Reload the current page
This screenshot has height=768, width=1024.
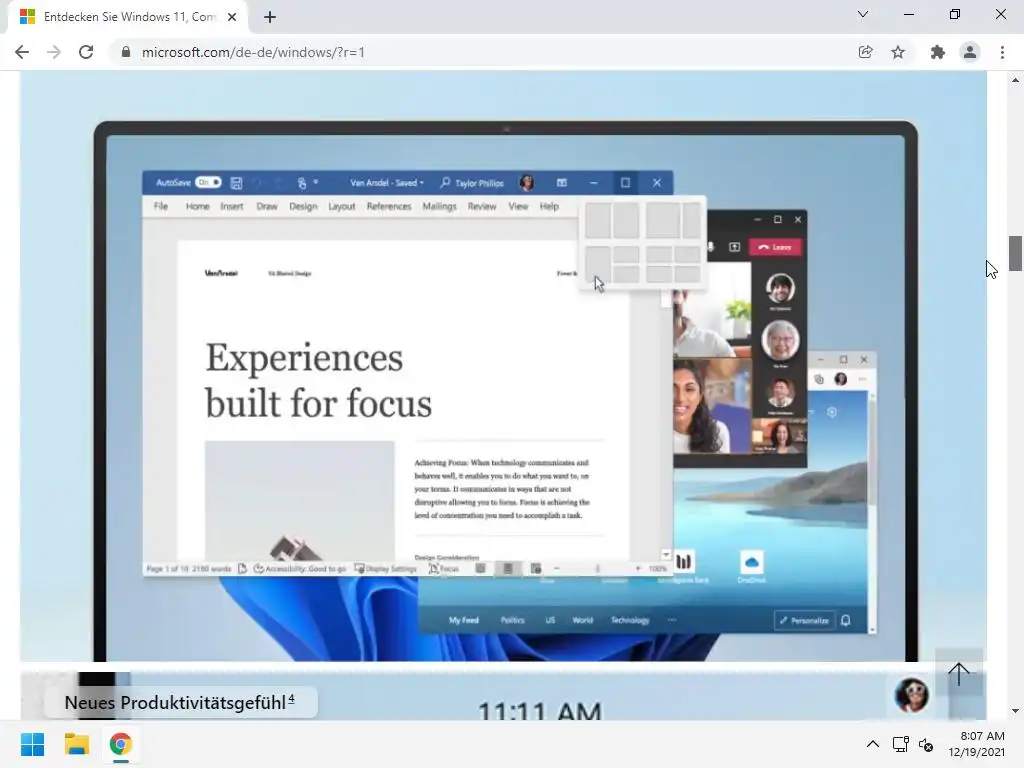click(x=86, y=52)
